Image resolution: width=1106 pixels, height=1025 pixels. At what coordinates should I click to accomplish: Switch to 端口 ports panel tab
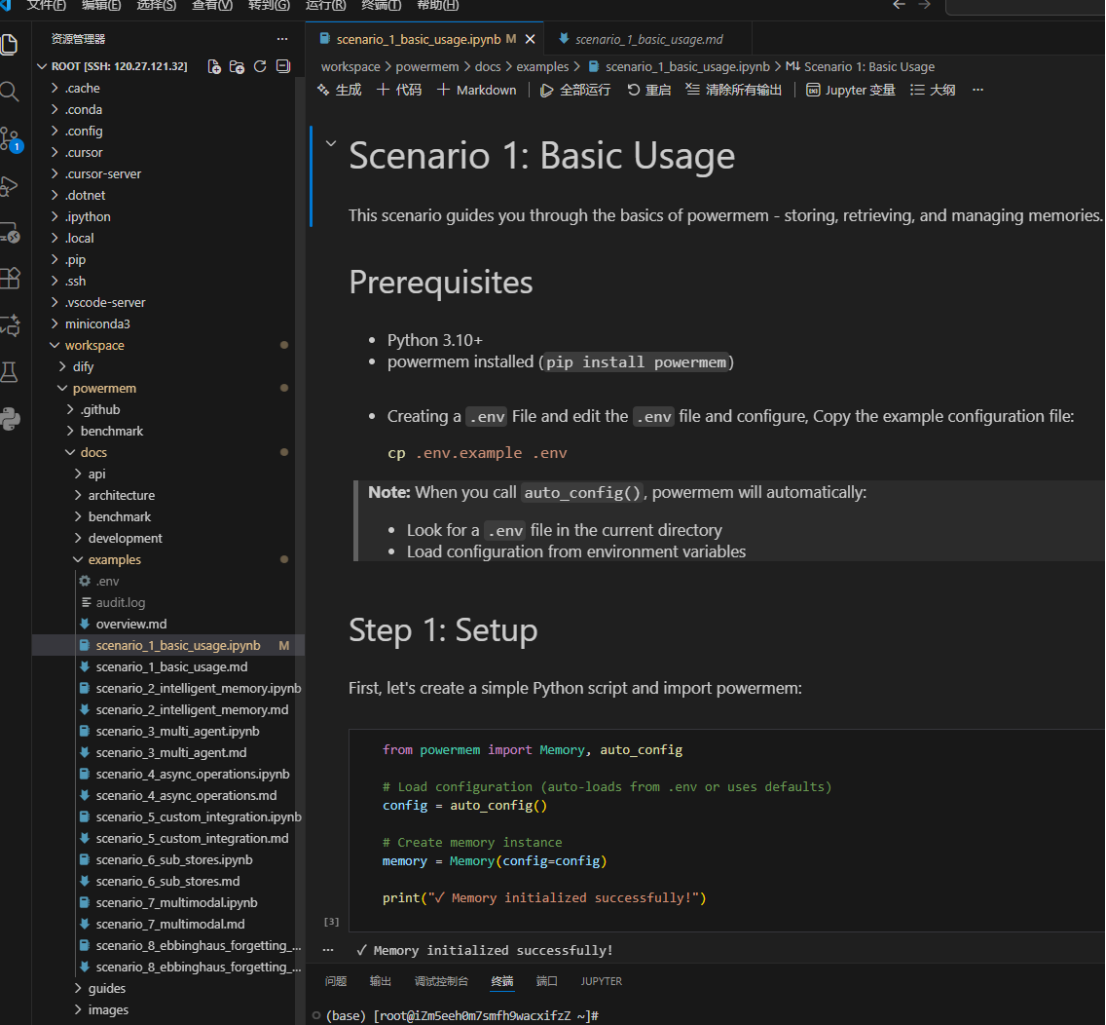(547, 981)
